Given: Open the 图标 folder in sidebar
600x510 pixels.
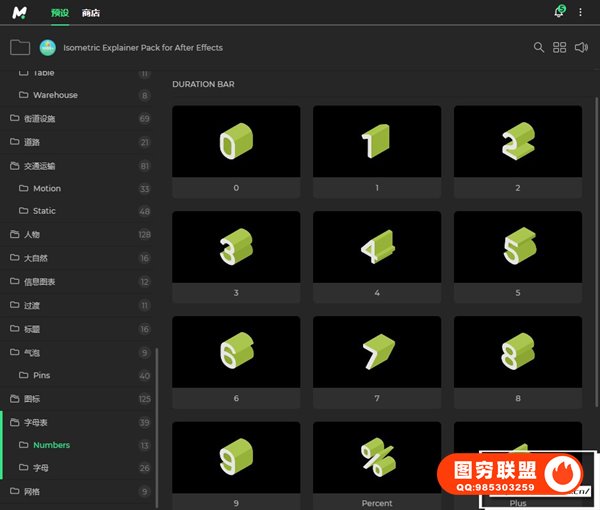Looking at the screenshot, I should [32, 399].
